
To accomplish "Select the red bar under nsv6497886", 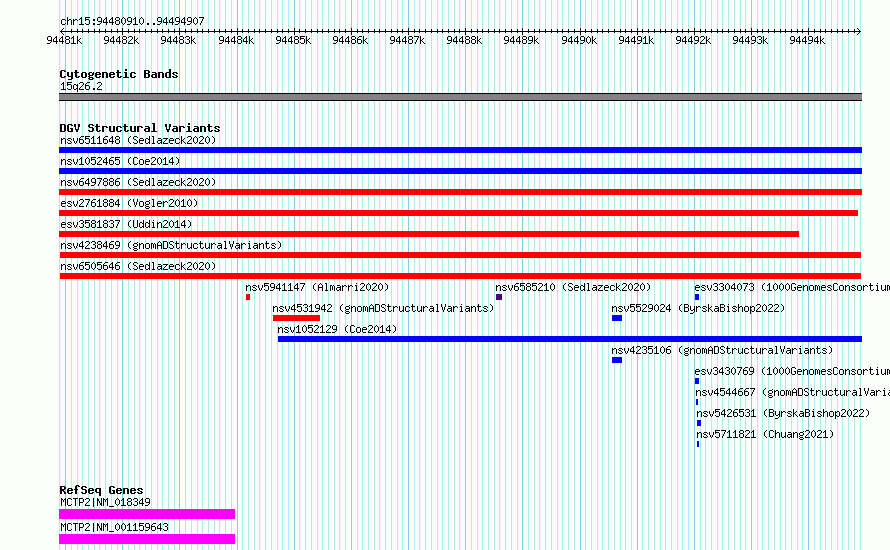I will (460, 192).
